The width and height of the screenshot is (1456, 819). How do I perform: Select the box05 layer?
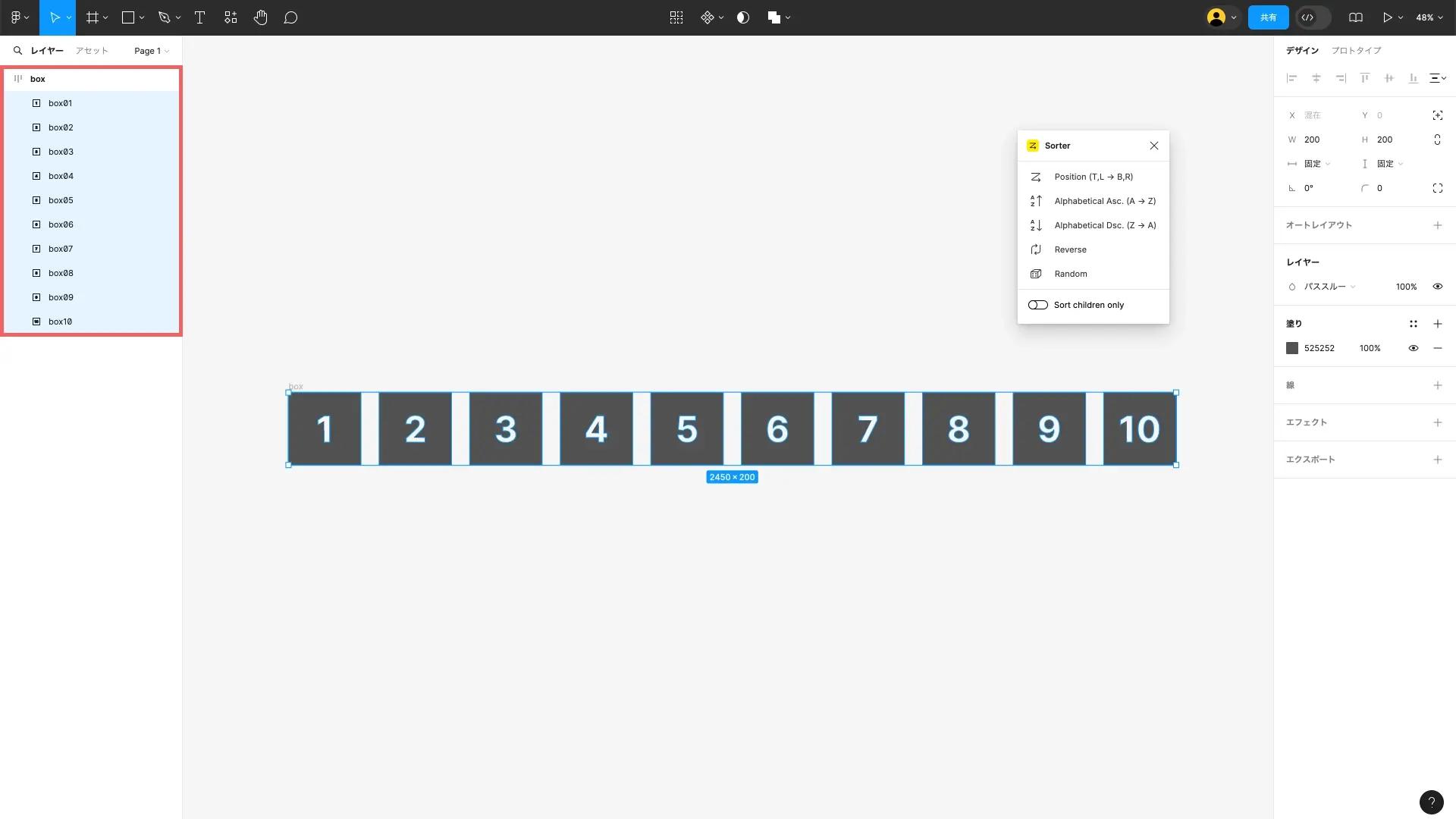(x=61, y=200)
